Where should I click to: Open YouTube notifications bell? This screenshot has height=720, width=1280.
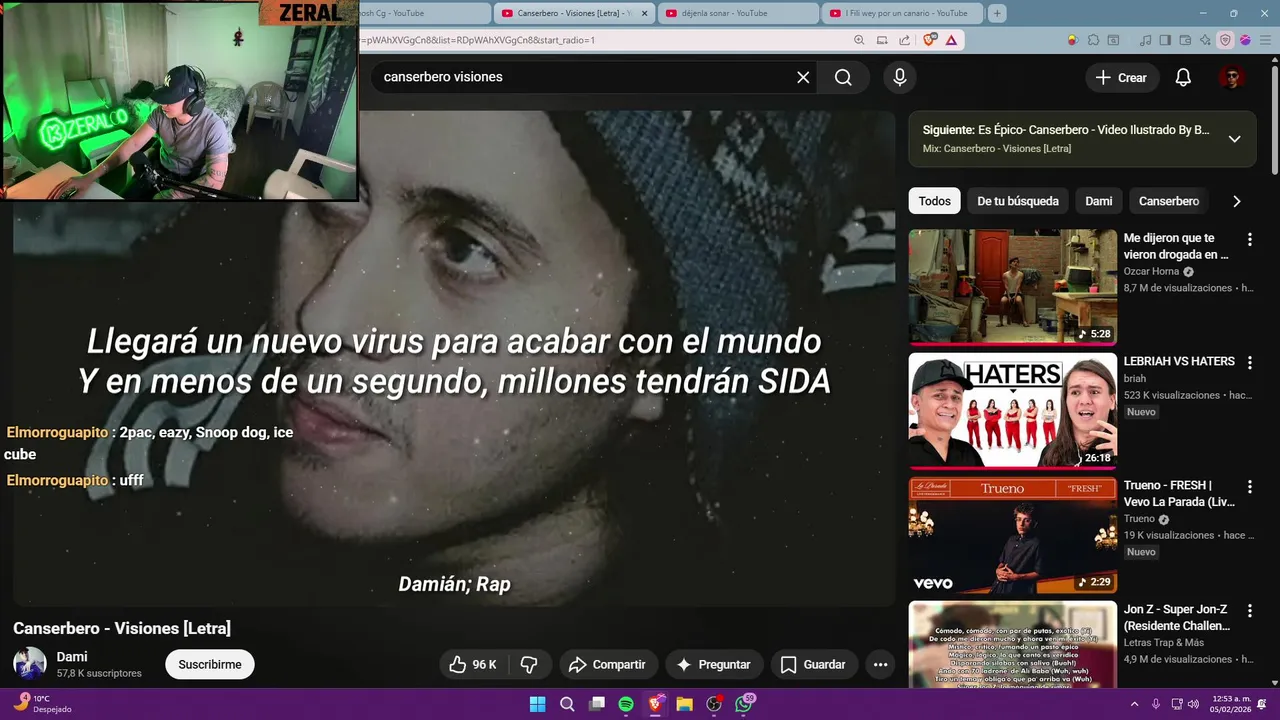coord(1183,77)
